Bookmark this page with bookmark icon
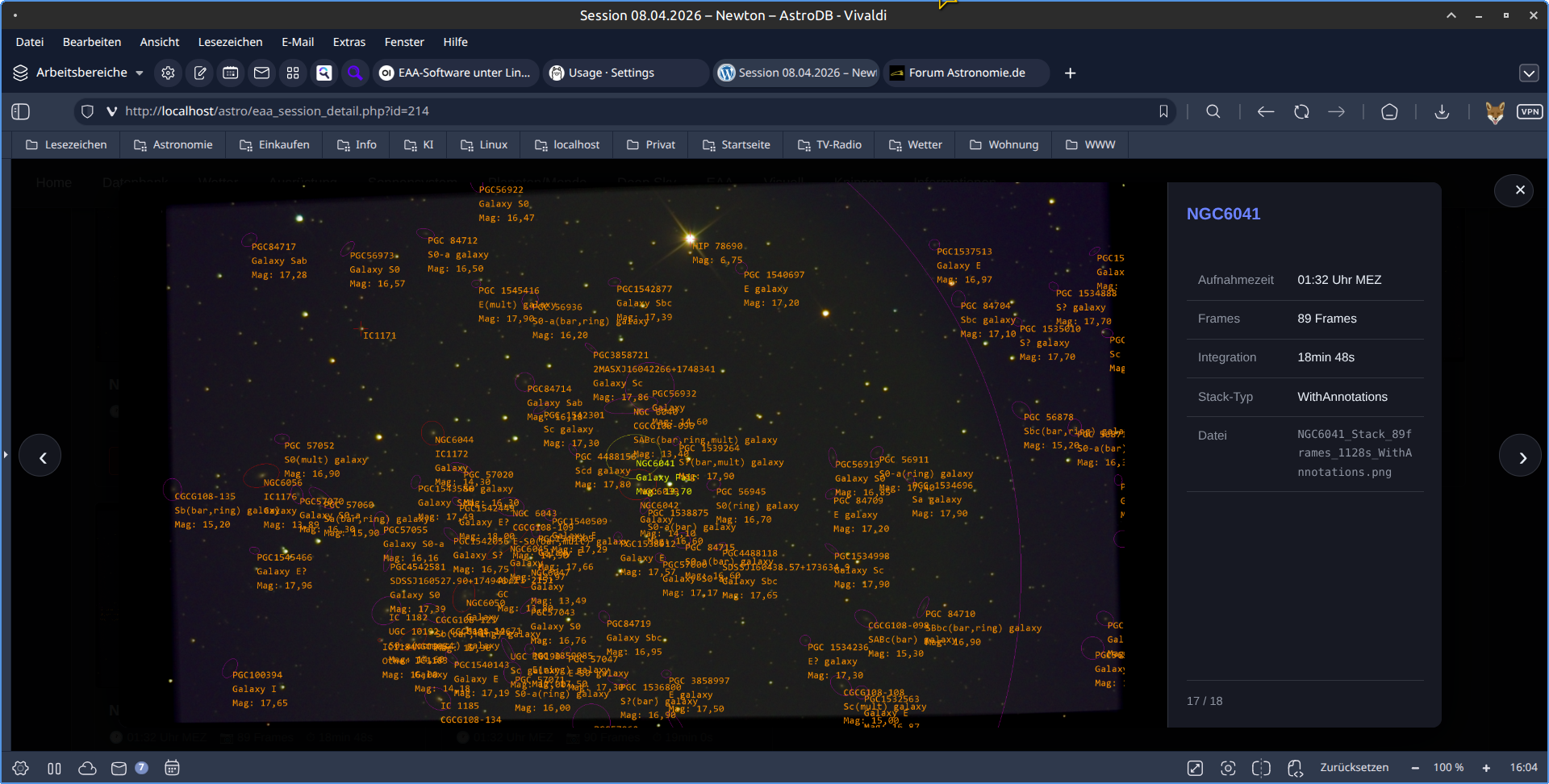This screenshot has width=1549, height=784. (1163, 111)
